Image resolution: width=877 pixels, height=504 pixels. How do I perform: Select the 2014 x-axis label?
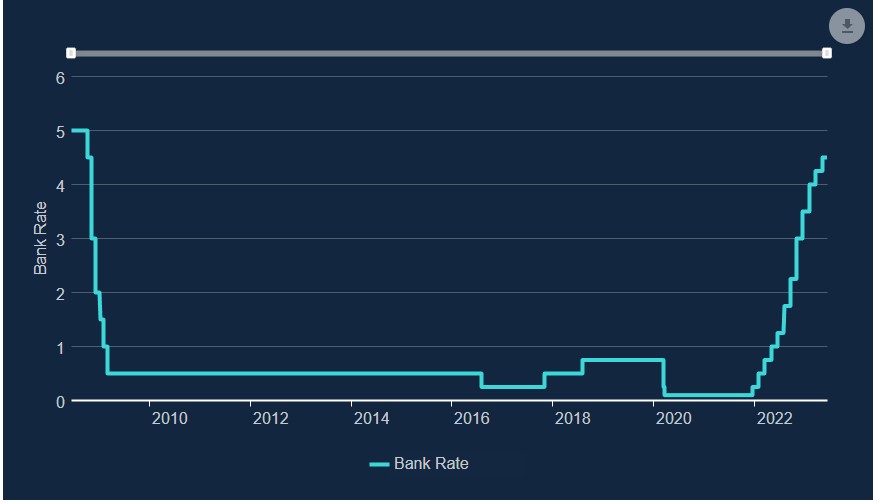pos(371,418)
